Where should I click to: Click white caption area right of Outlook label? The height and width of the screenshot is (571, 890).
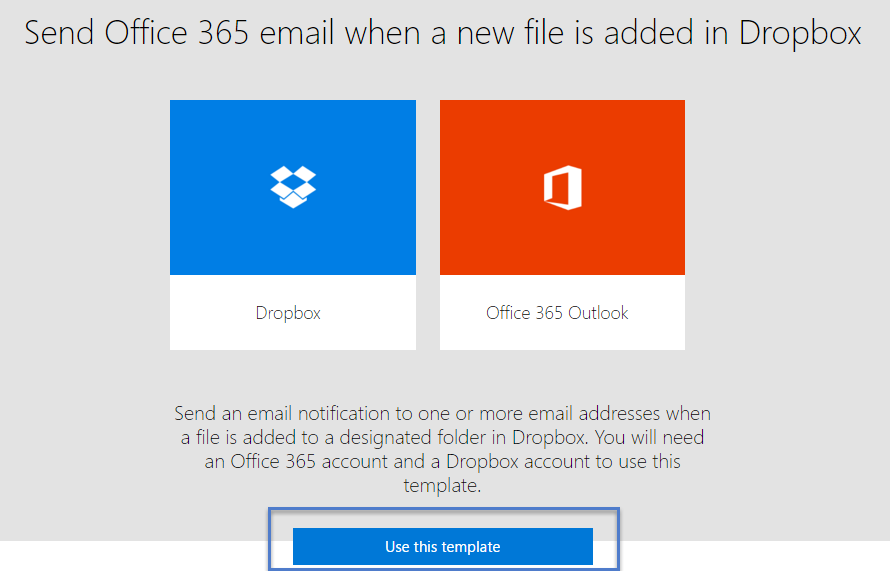658,313
